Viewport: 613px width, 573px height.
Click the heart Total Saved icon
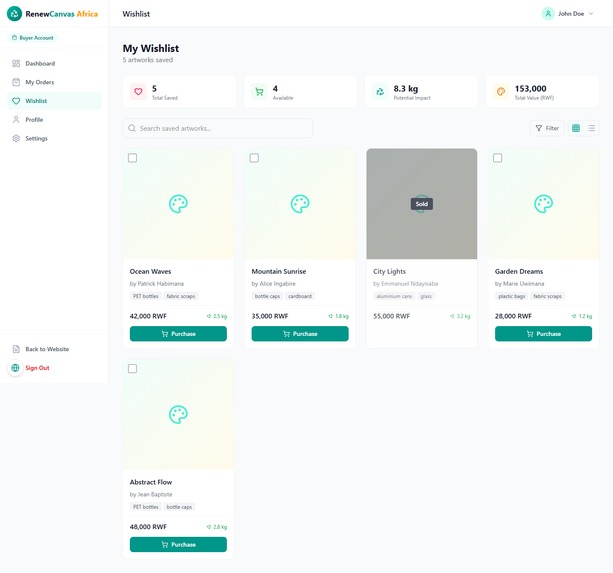tap(138, 92)
